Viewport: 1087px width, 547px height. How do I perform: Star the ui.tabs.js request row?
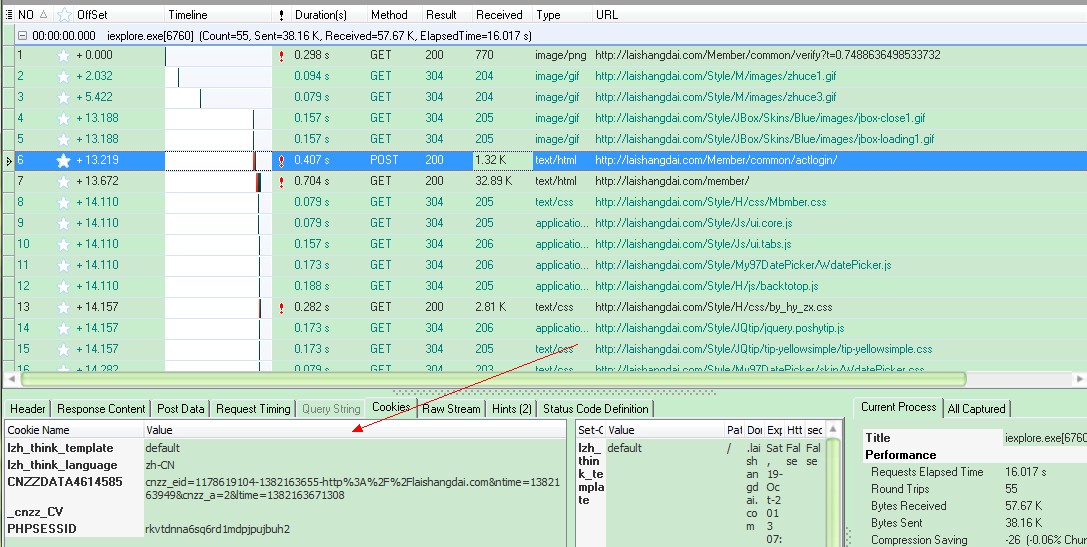click(64, 244)
